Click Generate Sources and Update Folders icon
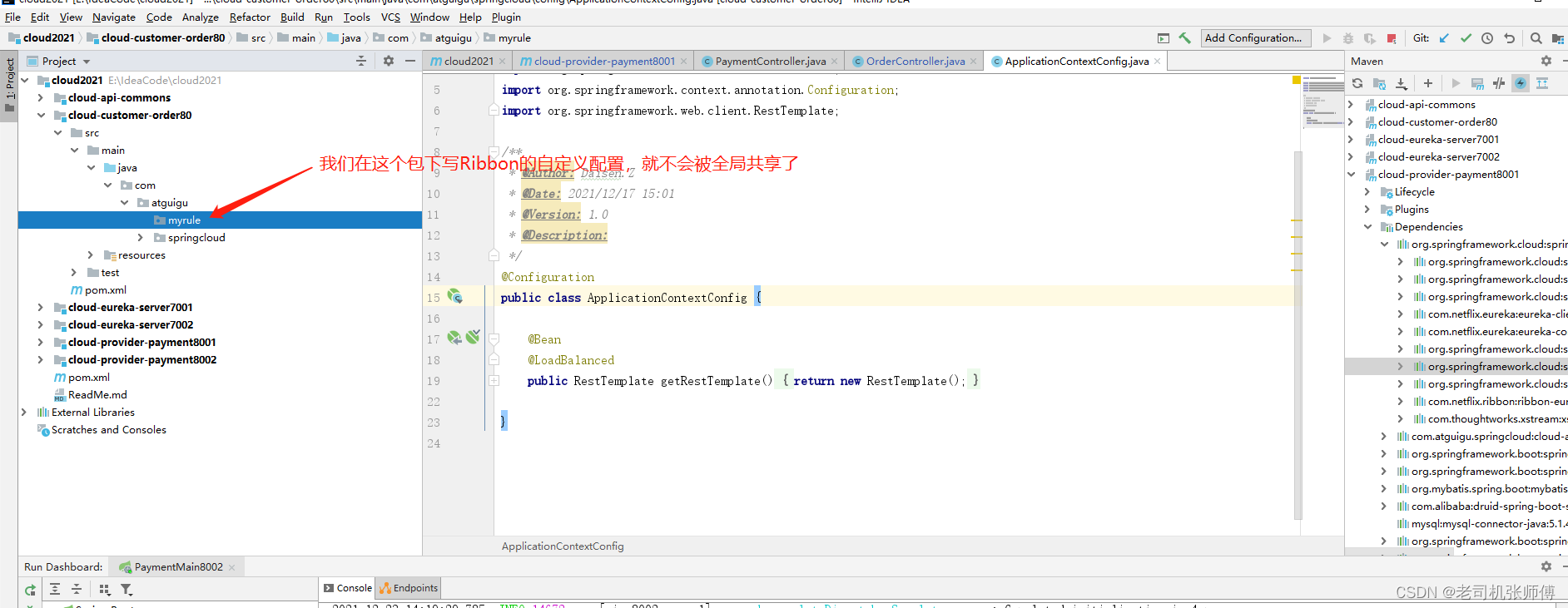The height and width of the screenshot is (608, 1568). (1379, 83)
